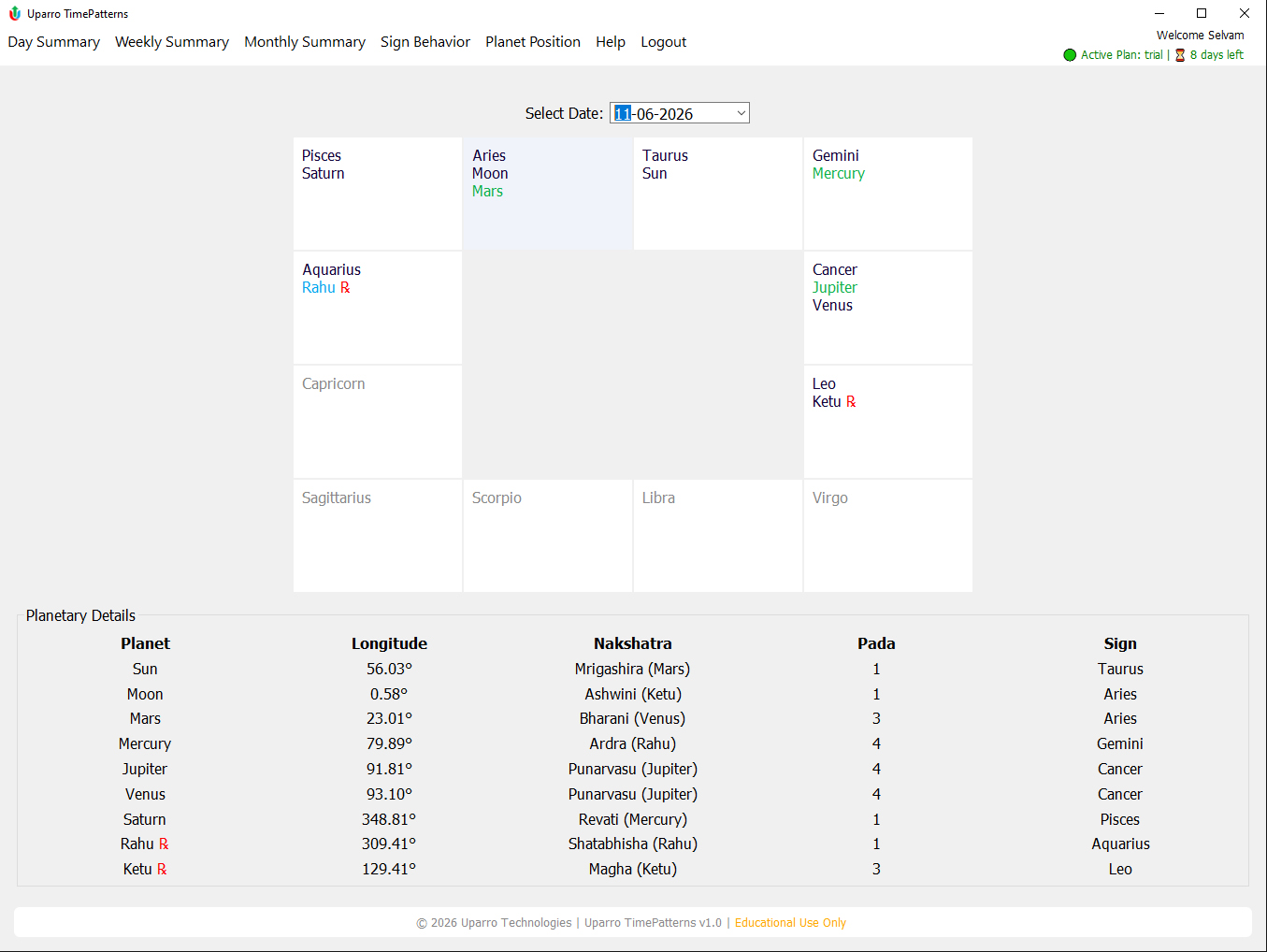Click Logout in the menu bar

tap(664, 42)
